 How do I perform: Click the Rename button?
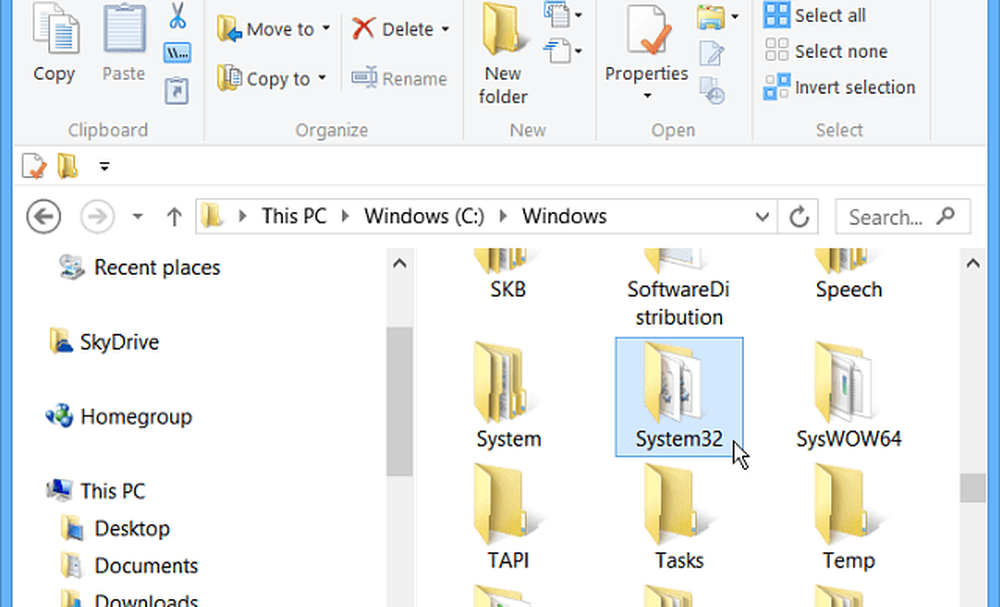pyautogui.click(x=399, y=78)
